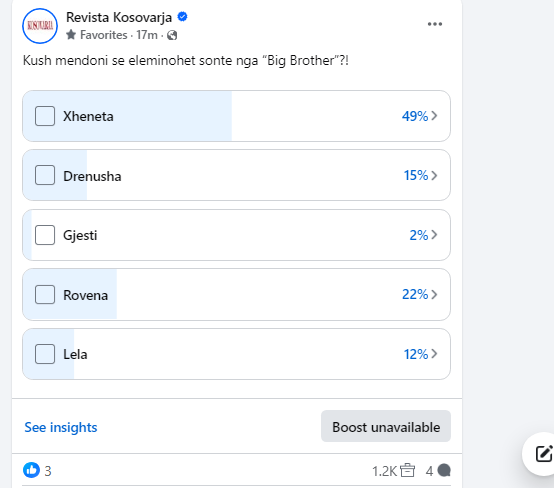Screen dimensions: 554x488
Task: Click the globe public audience icon
Action: coord(172,35)
